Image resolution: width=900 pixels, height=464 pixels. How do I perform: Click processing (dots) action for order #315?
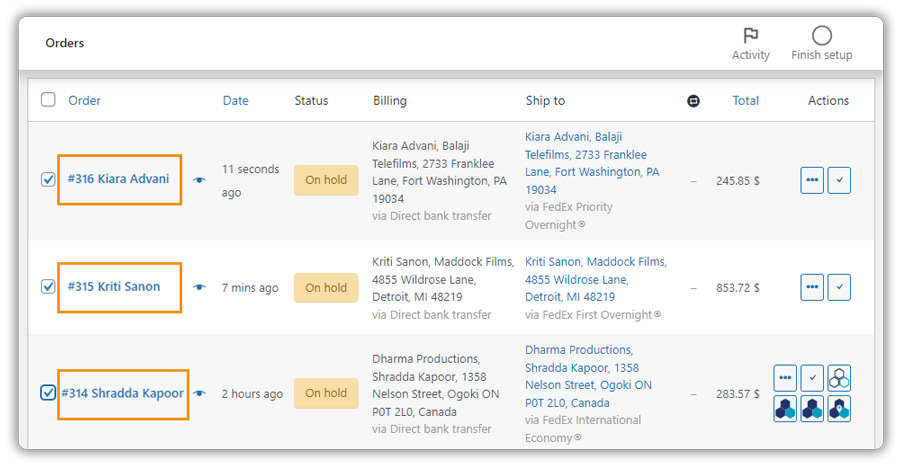coord(812,287)
